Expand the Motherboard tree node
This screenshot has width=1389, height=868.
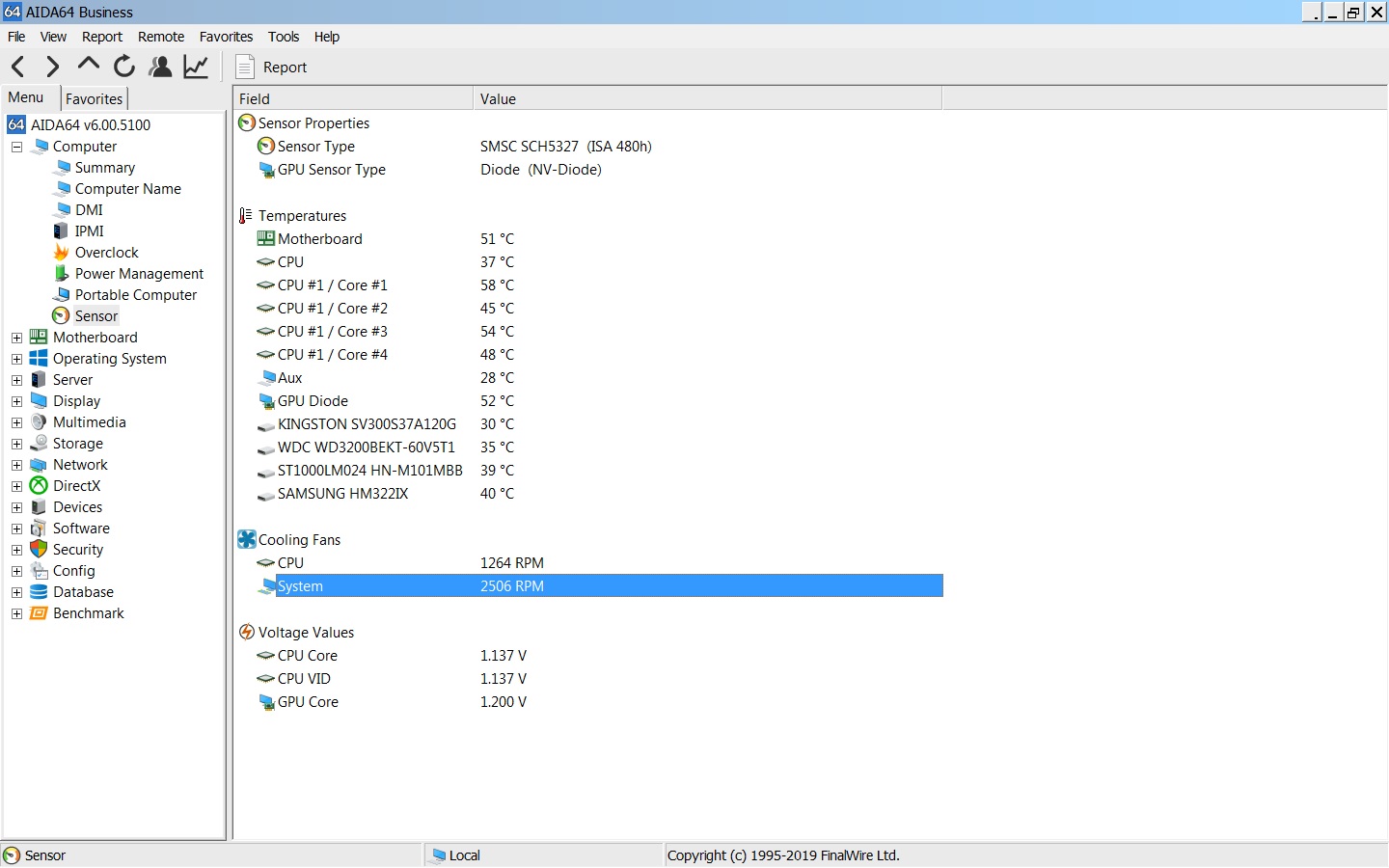pos(16,338)
